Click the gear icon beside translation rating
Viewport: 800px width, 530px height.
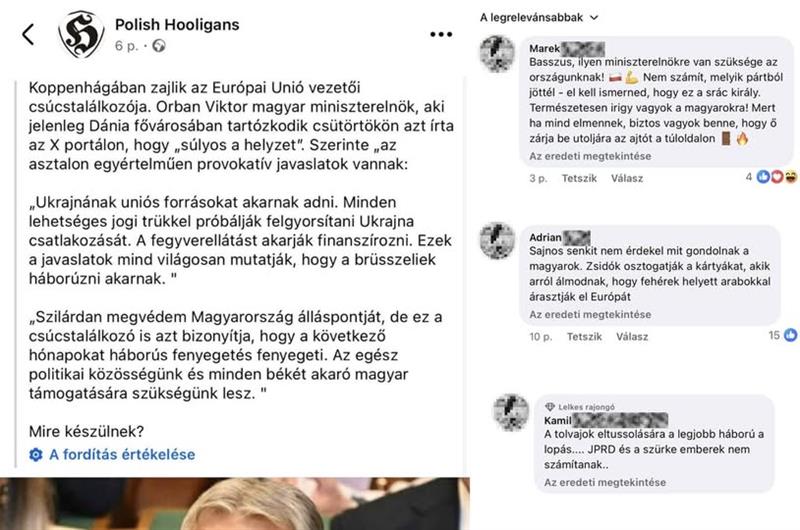[x=36, y=455]
